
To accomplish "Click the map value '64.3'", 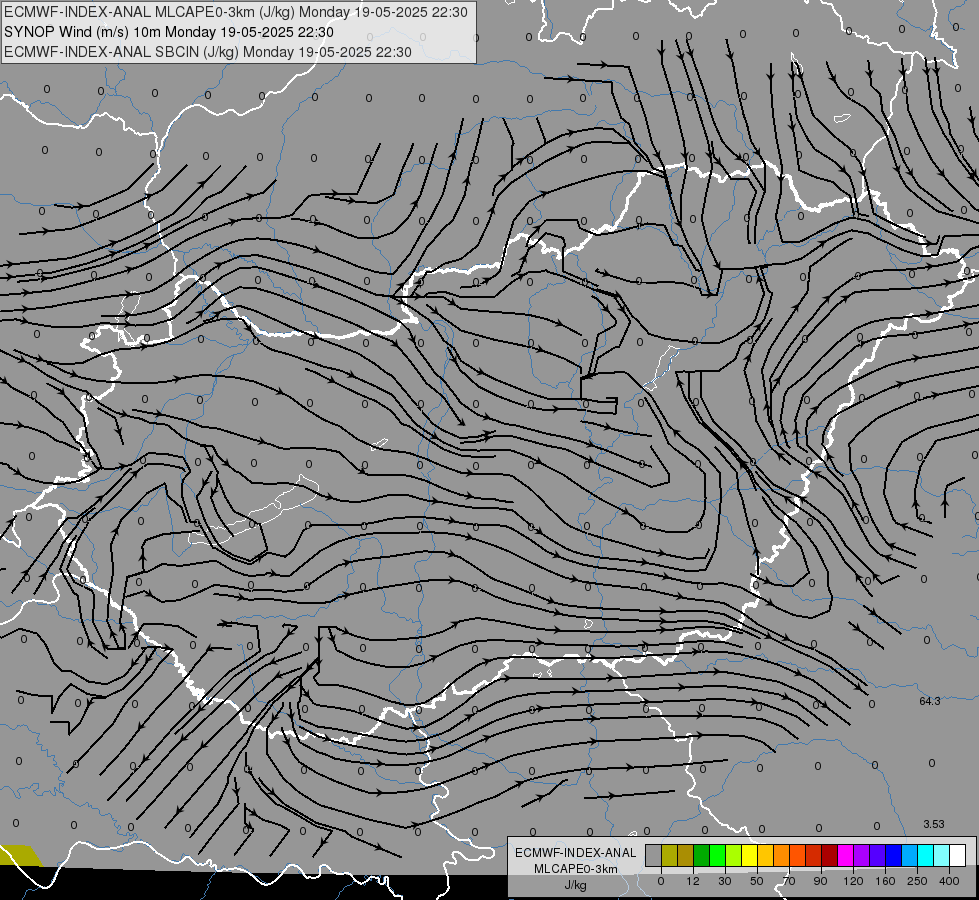I will point(929,701).
